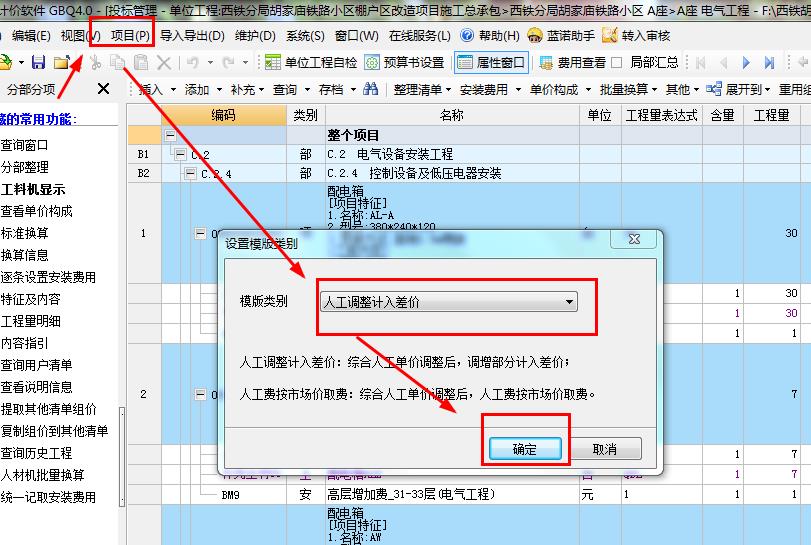Image resolution: width=811 pixels, height=545 pixels.
Task: Click the Copy icon in toolbar
Action: [x=117, y=63]
